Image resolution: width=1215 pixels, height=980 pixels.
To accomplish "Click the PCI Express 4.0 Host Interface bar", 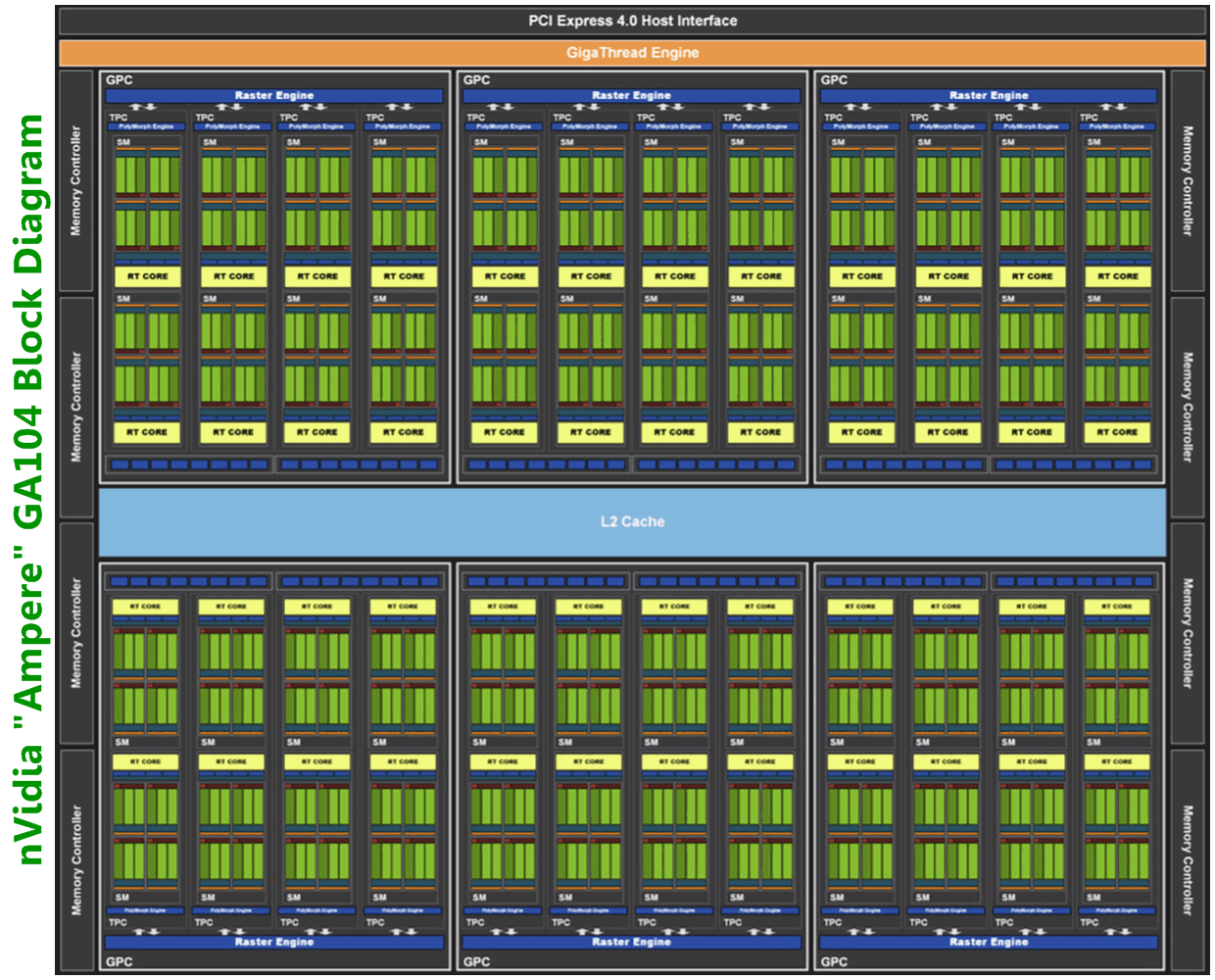I will tap(632, 21).
